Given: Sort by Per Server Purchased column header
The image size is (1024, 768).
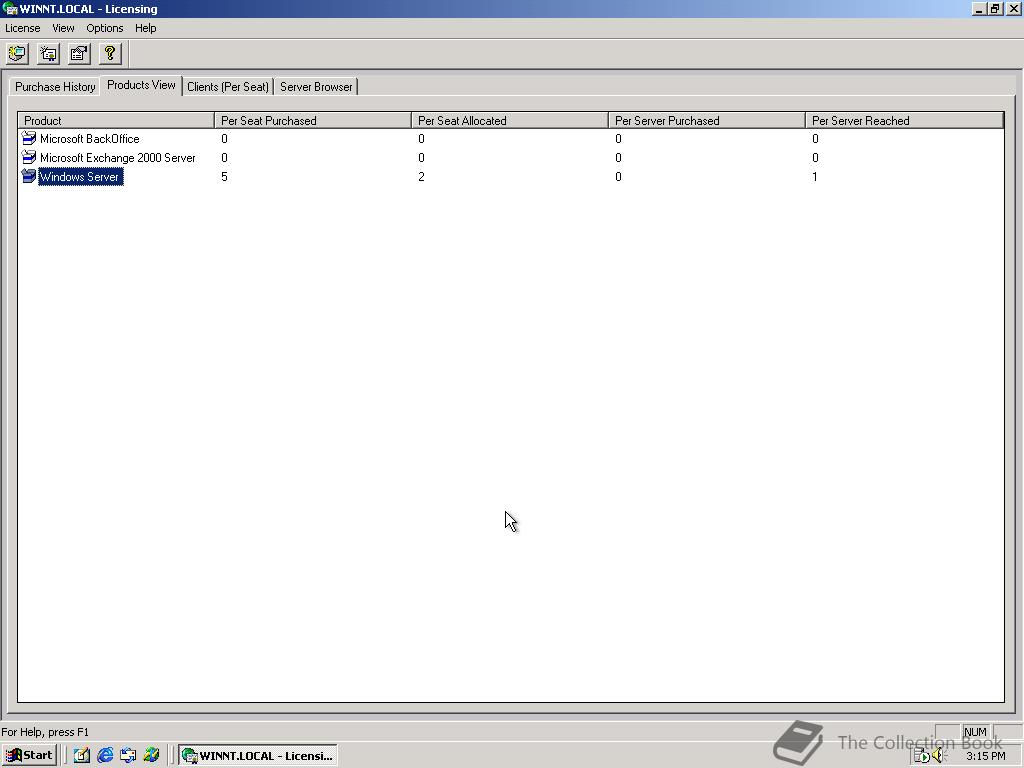Looking at the screenshot, I should click(707, 121).
